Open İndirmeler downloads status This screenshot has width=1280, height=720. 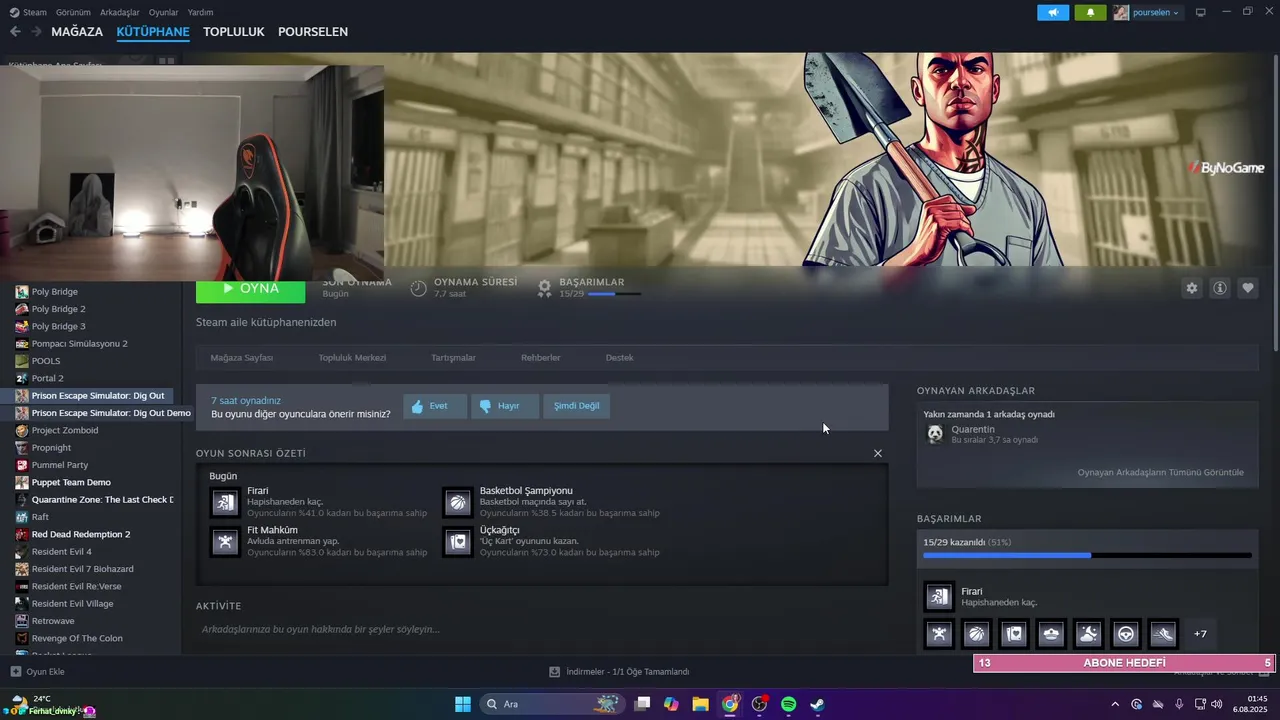[619, 672]
